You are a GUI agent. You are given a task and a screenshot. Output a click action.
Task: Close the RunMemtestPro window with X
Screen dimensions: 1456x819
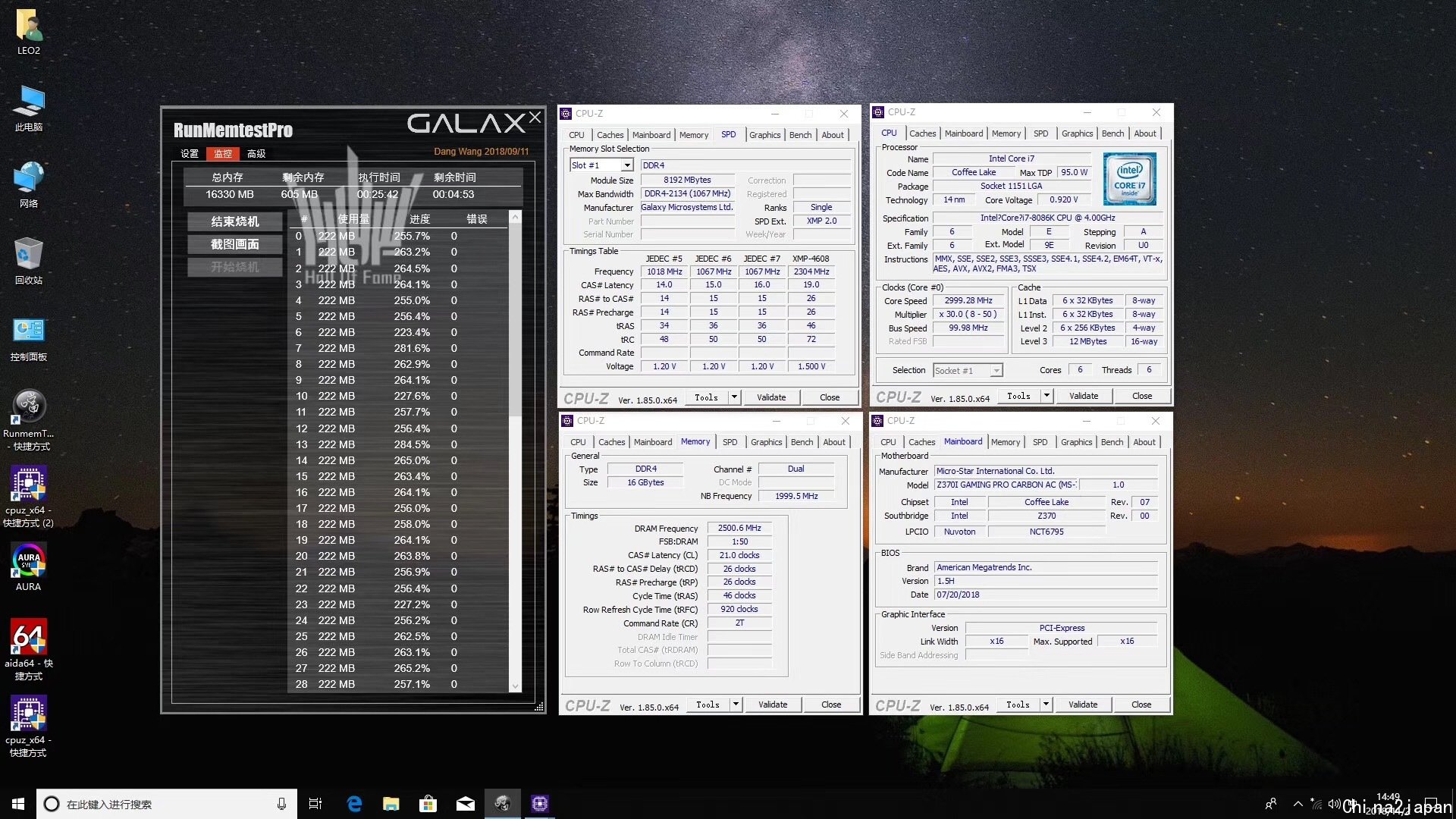coord(535,117)
